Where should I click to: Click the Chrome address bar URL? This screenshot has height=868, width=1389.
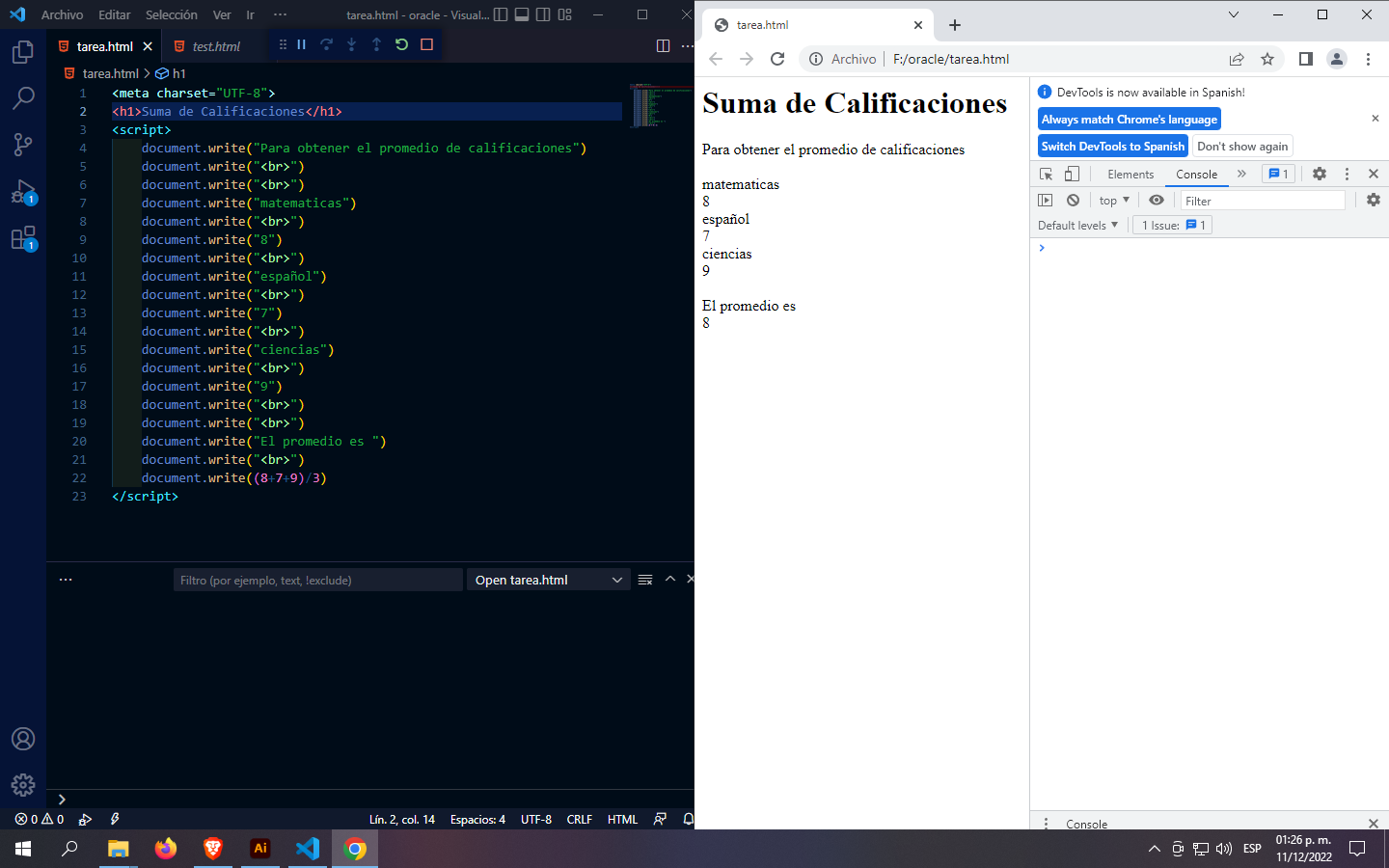click(x=951, y=59)
